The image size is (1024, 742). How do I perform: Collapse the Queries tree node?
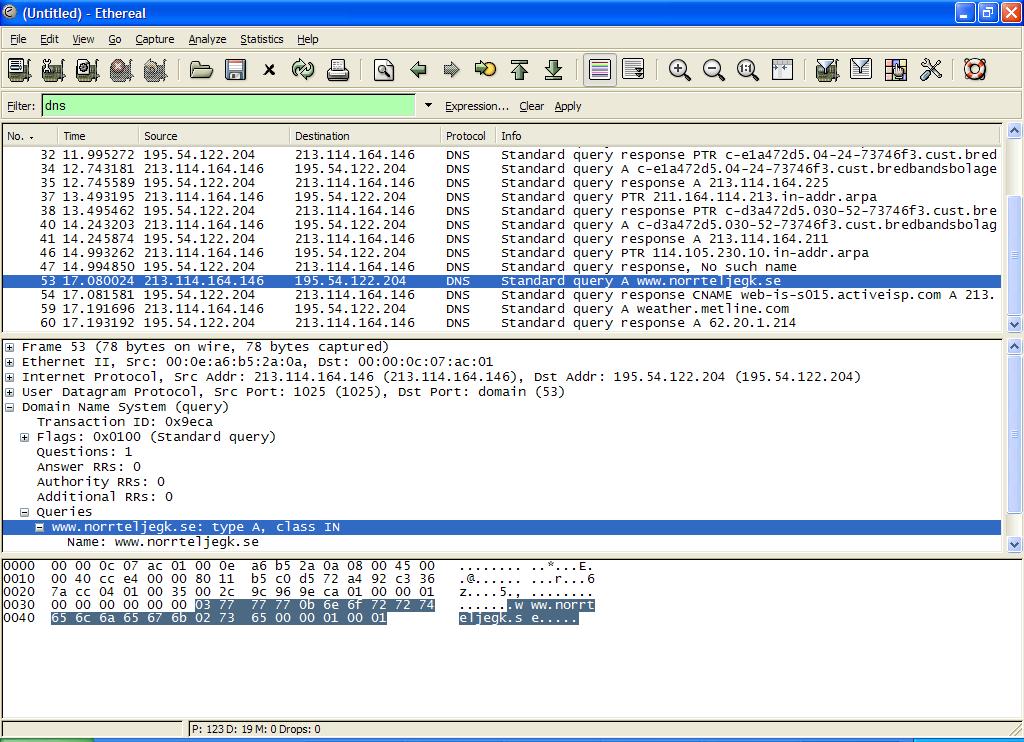(x=24, y=512)
